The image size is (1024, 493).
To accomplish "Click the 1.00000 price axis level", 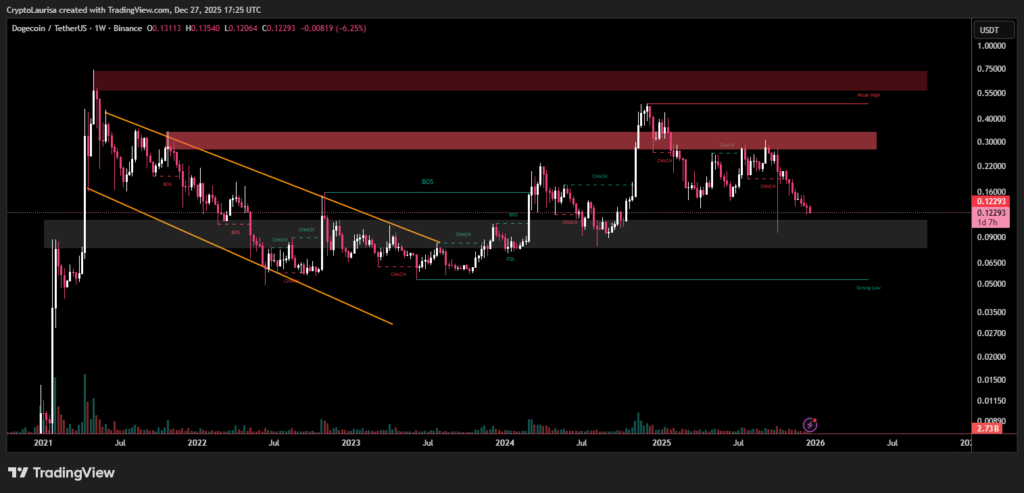I will pyautogui.click(x=991, y=46).
